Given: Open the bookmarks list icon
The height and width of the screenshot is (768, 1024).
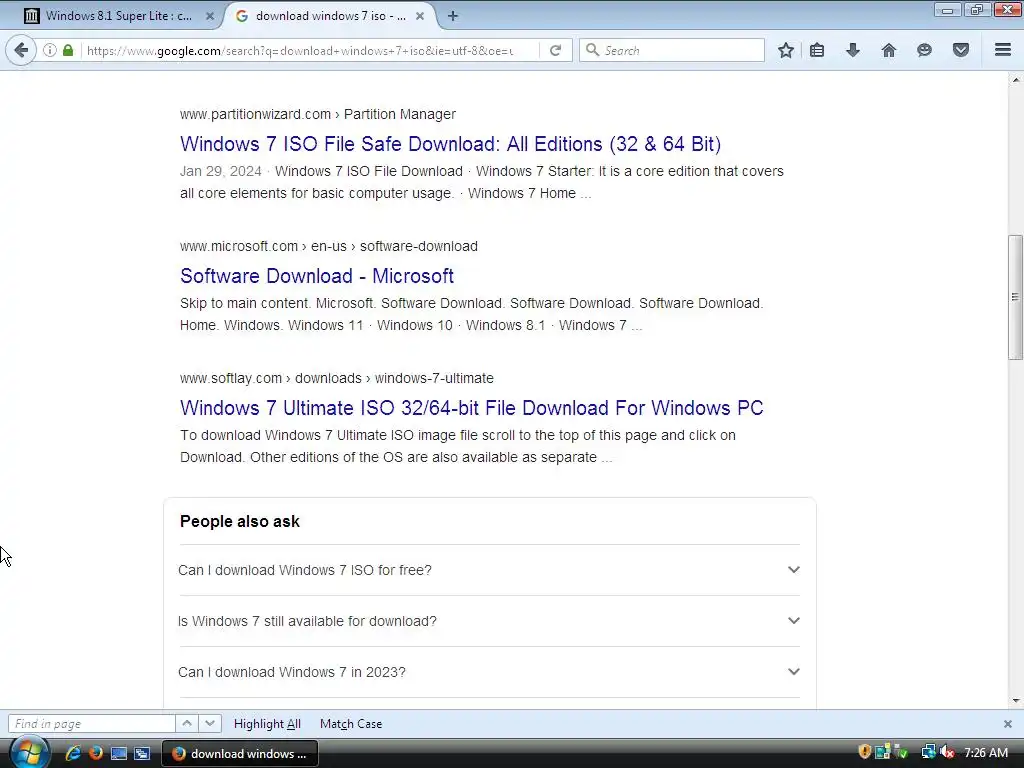Looking at the screenshot, I should [x=816, y=50].
